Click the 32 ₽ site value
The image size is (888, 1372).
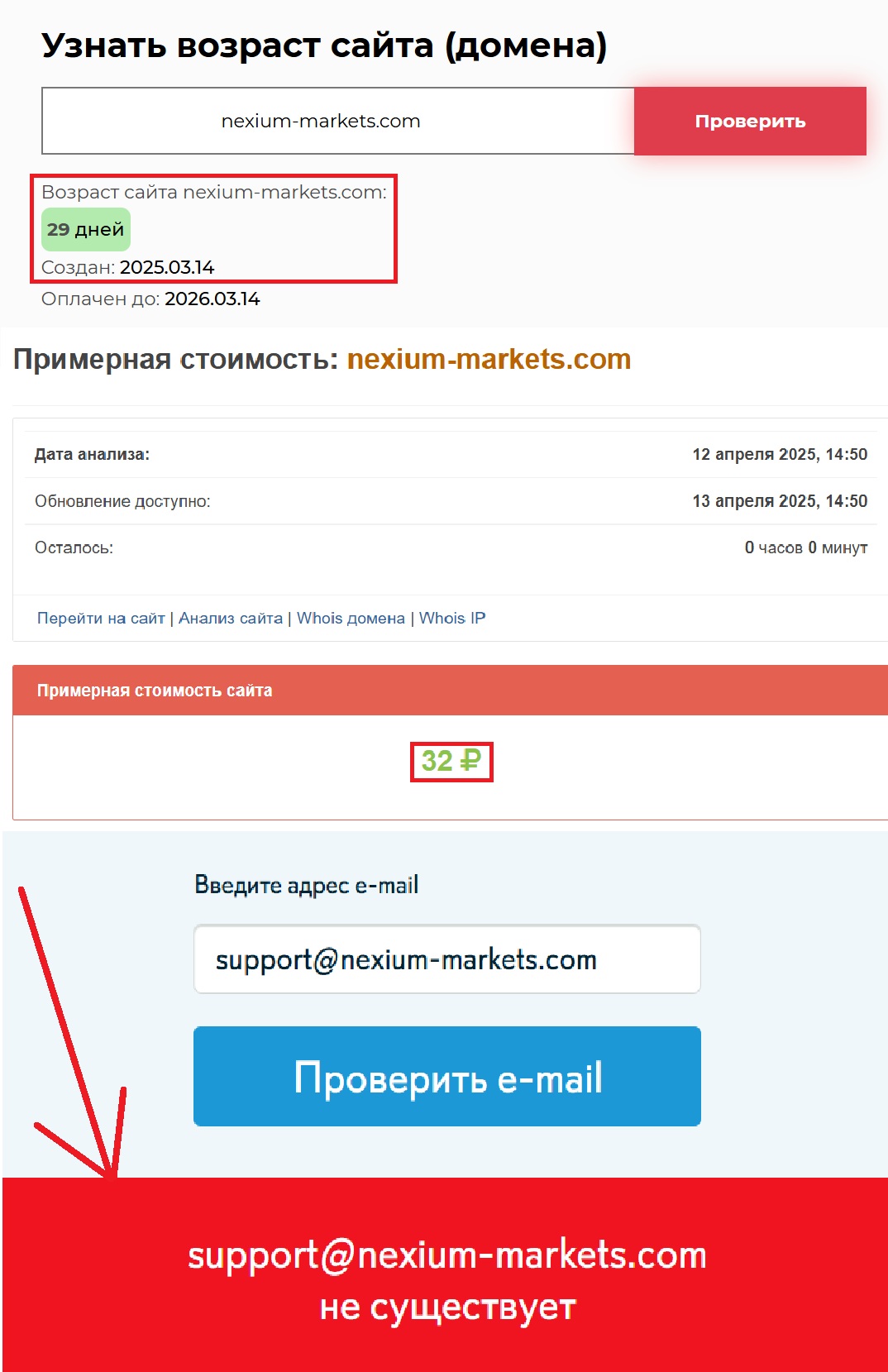(451, 761)
